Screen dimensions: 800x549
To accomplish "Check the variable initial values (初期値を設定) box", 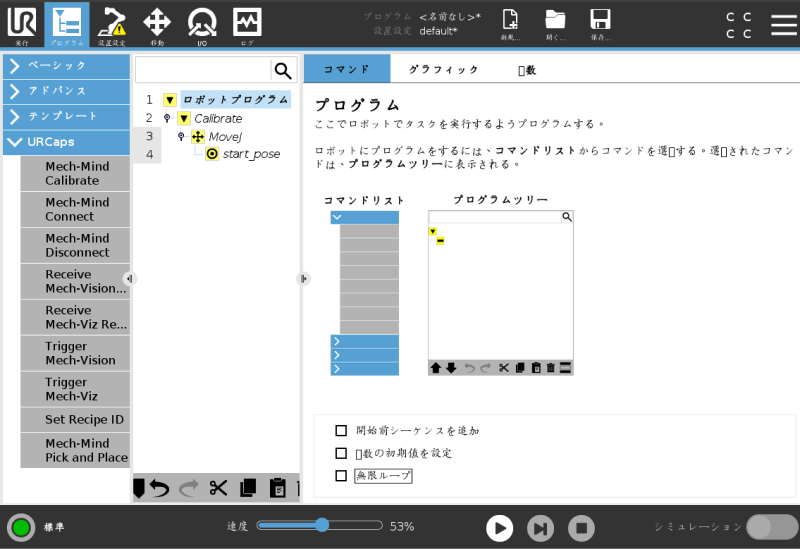I will coord(341,453).
